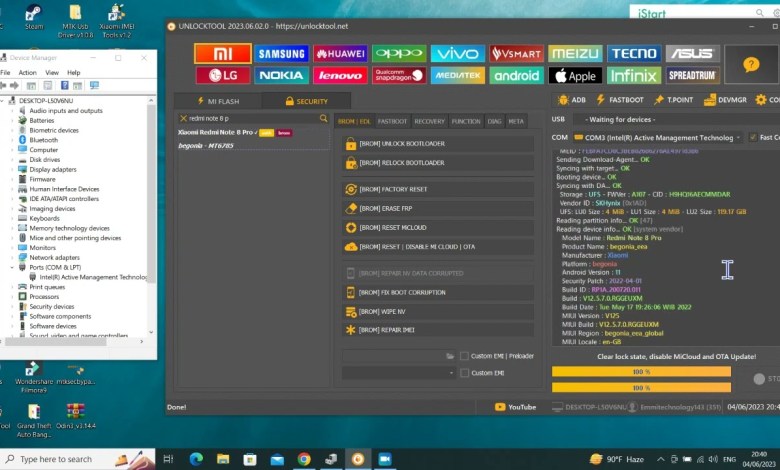The image size is (780, 470).
Task: Open the browse folder icon beside Custom EMI
Action: (x=450, y=356)
